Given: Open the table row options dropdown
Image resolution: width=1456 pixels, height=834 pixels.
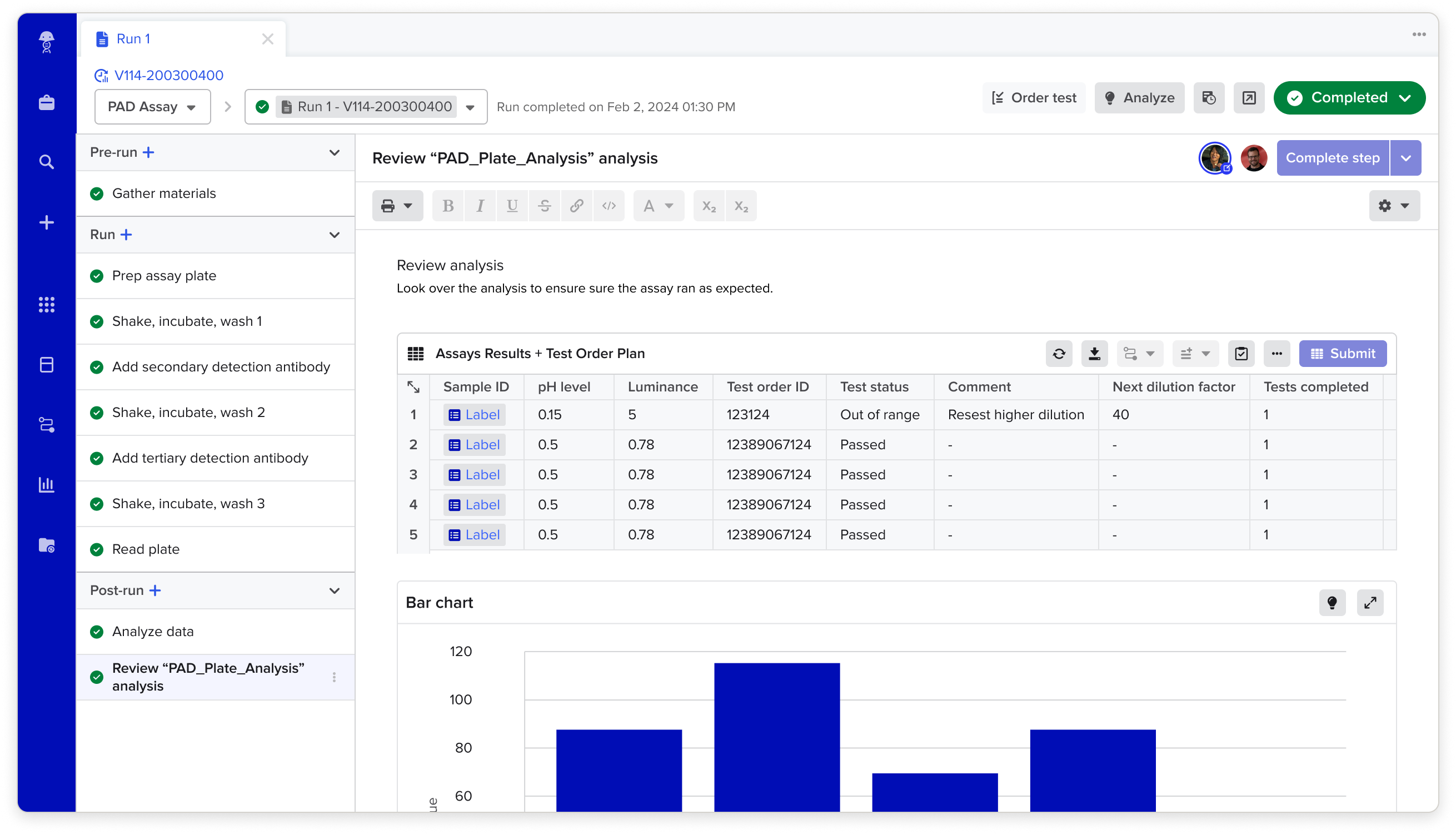Looking at the screenshot, I should (x=1195, y=354).
